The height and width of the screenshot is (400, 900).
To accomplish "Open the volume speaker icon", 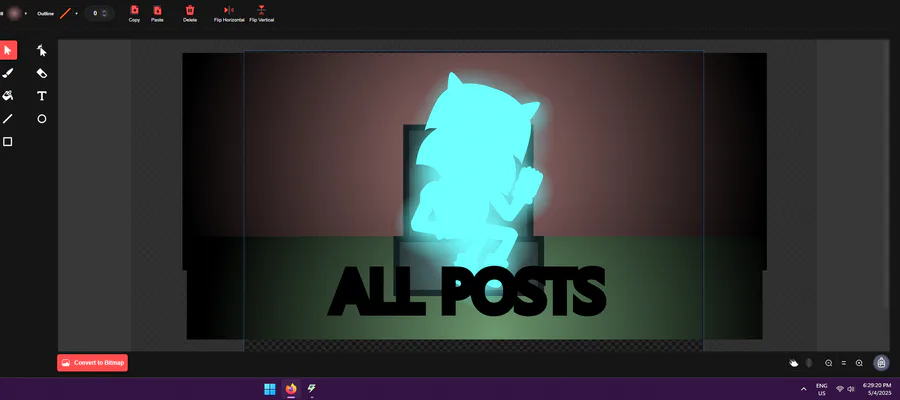I will point(851,389).
